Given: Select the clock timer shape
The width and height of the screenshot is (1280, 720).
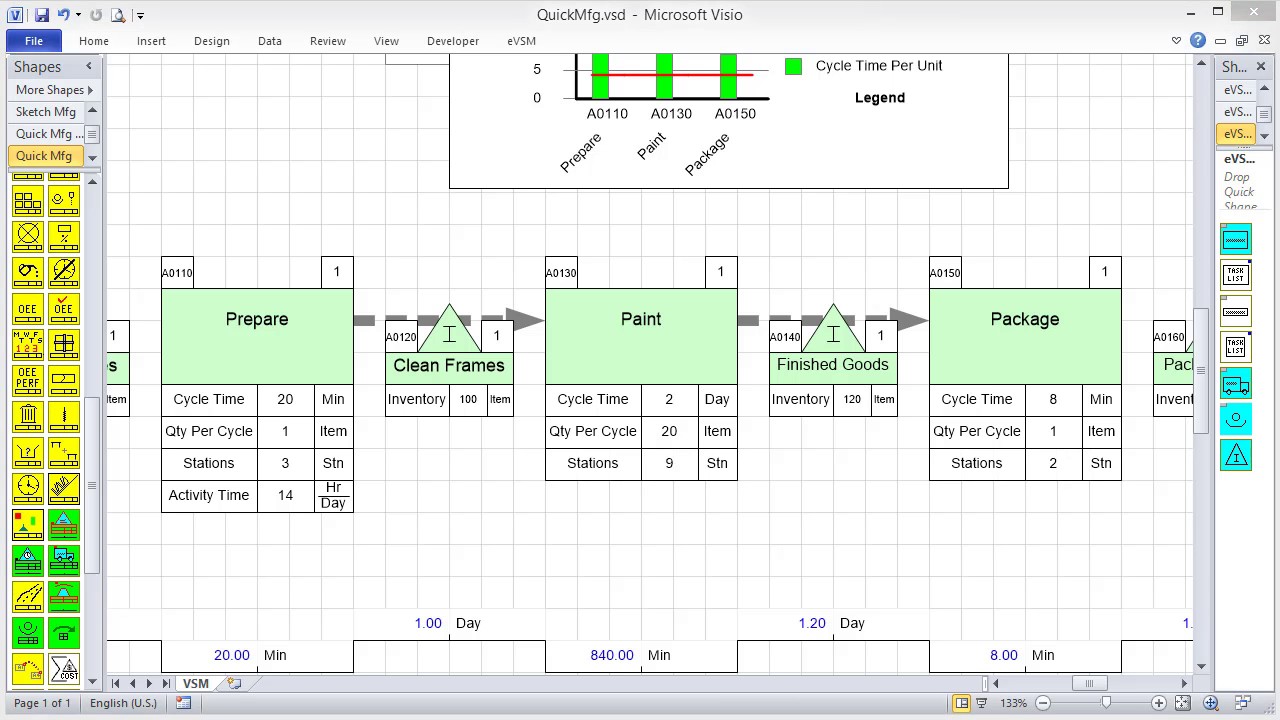Looking at the screenshot, I should [x=28, y=488].
